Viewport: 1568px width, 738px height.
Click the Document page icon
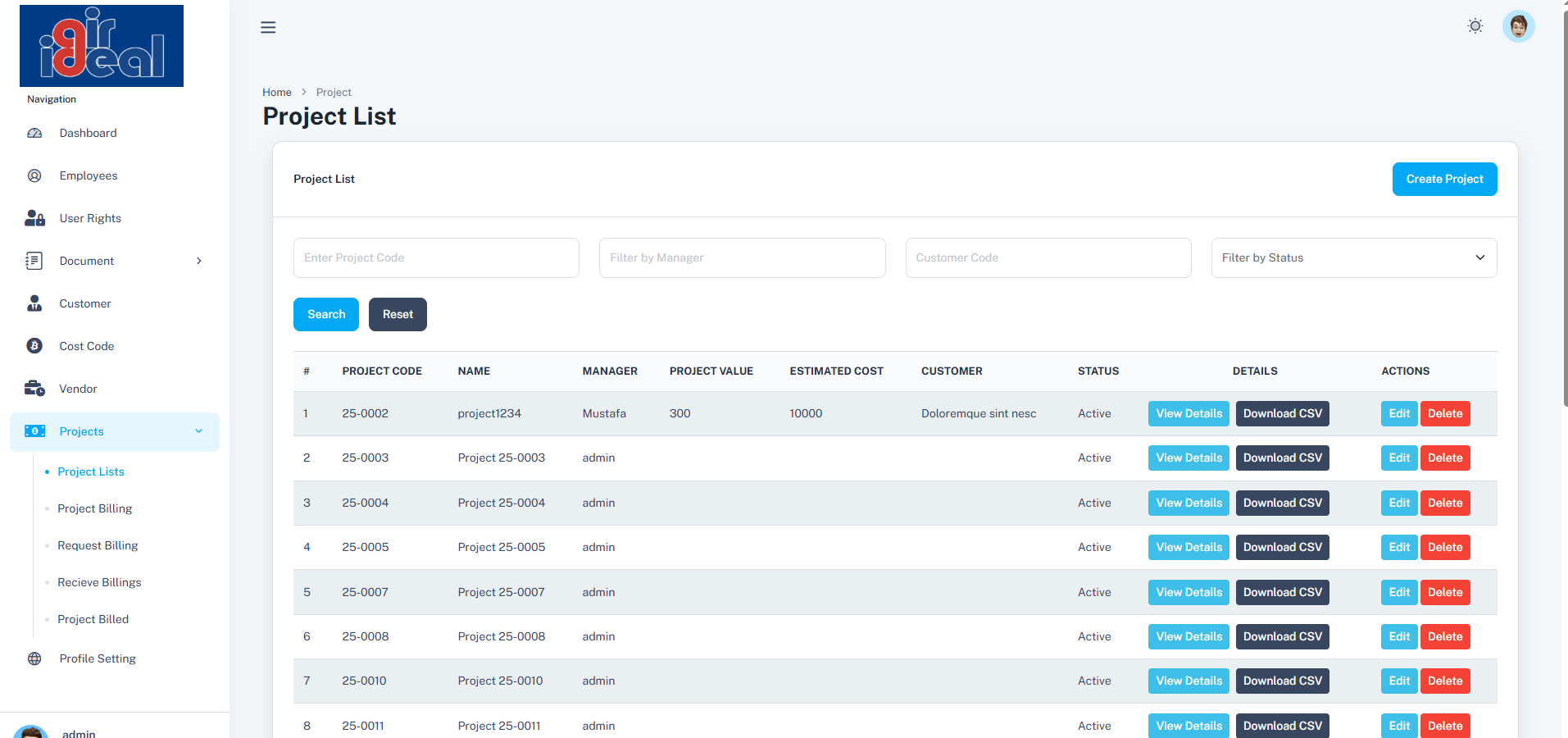click(x=34, y=261)
